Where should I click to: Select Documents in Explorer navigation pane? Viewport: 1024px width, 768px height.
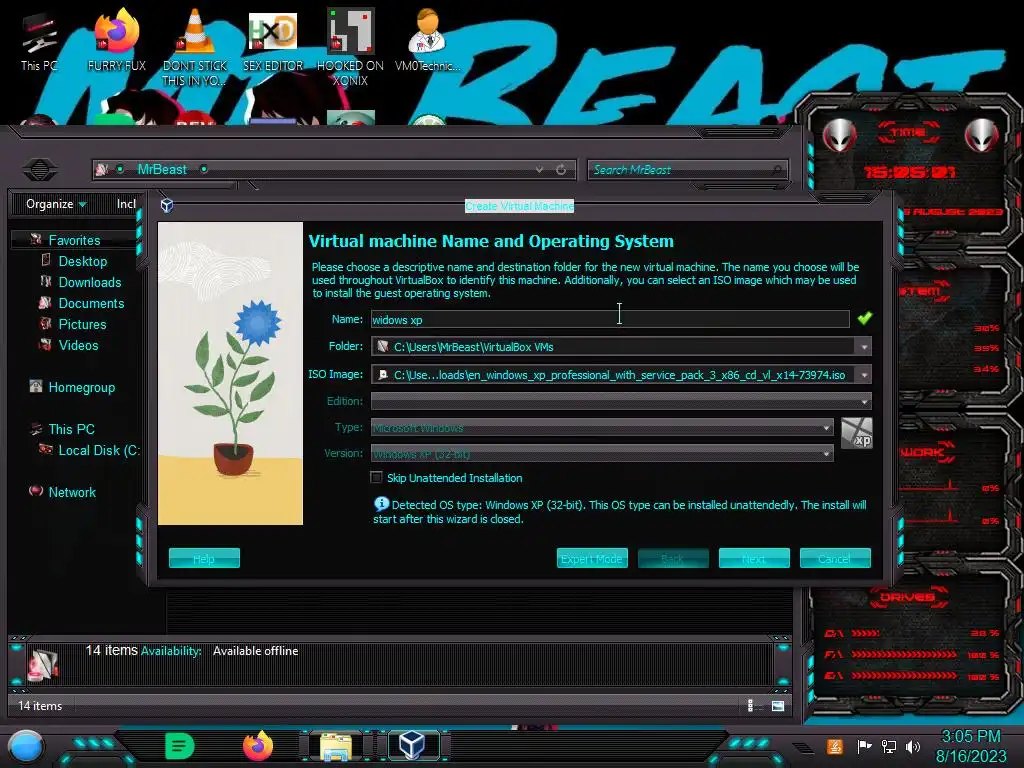pos(91,303)
